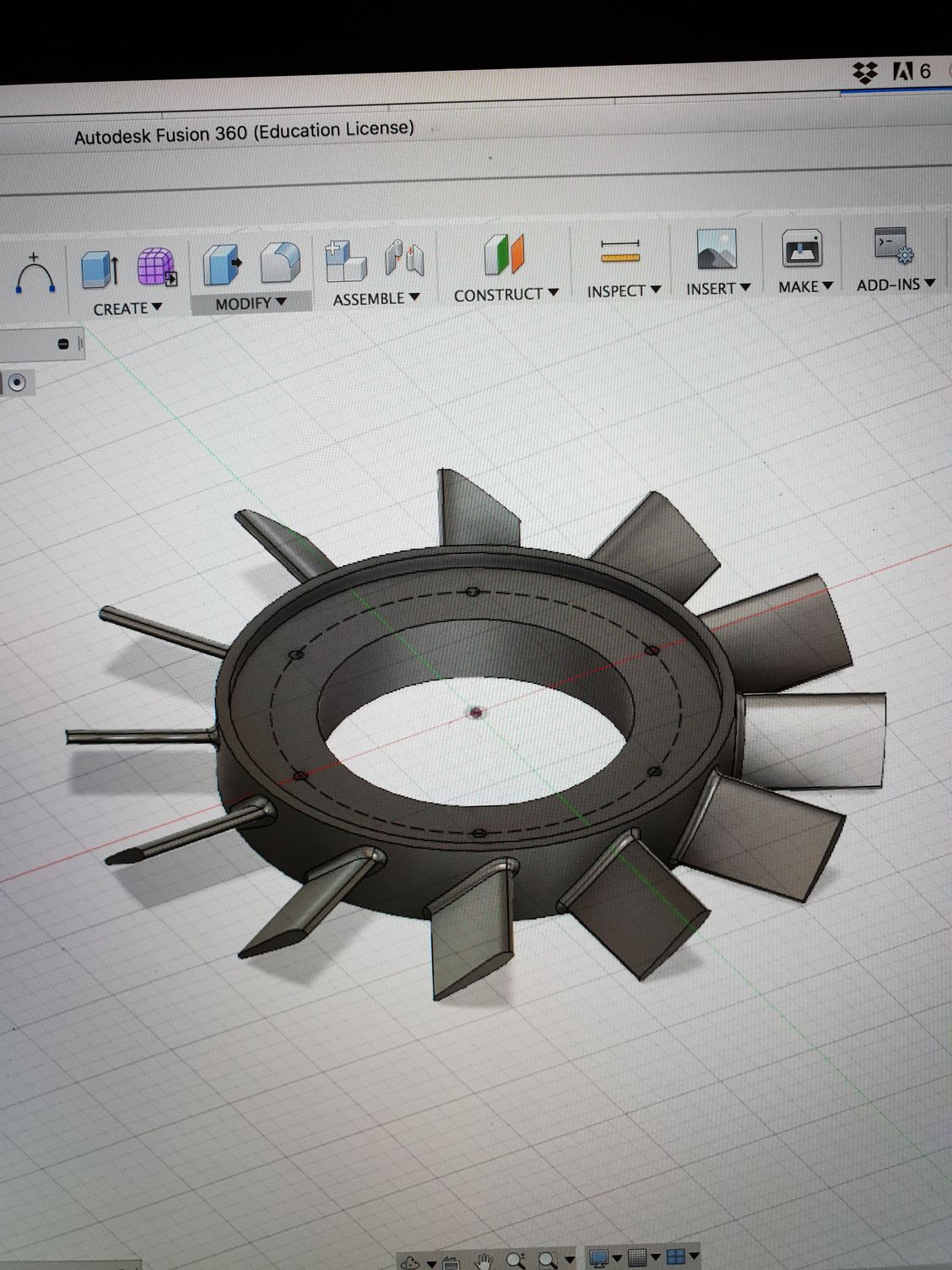Expand the MODIFY dropdown menu
The width and height of the screenshot is (952, 1270).
(251, 303)
